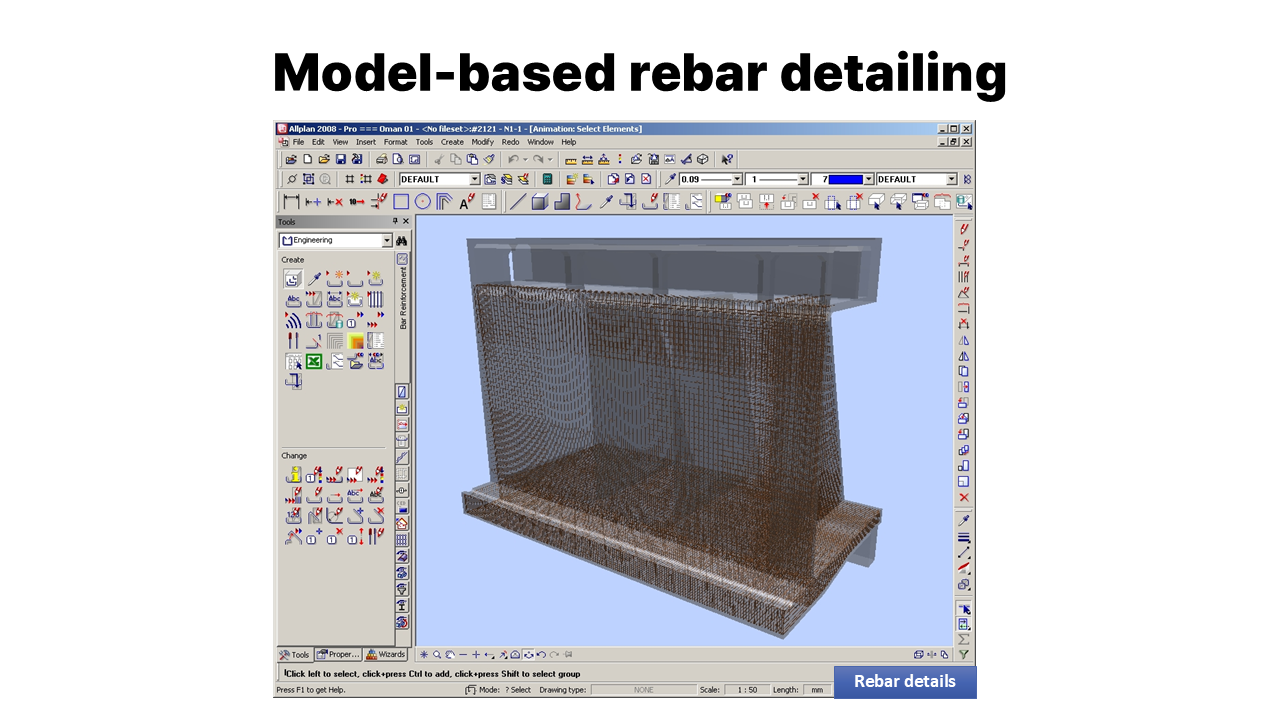Open the Create menu
Viewport: 1280px width, 720px height.
point(452,142)
